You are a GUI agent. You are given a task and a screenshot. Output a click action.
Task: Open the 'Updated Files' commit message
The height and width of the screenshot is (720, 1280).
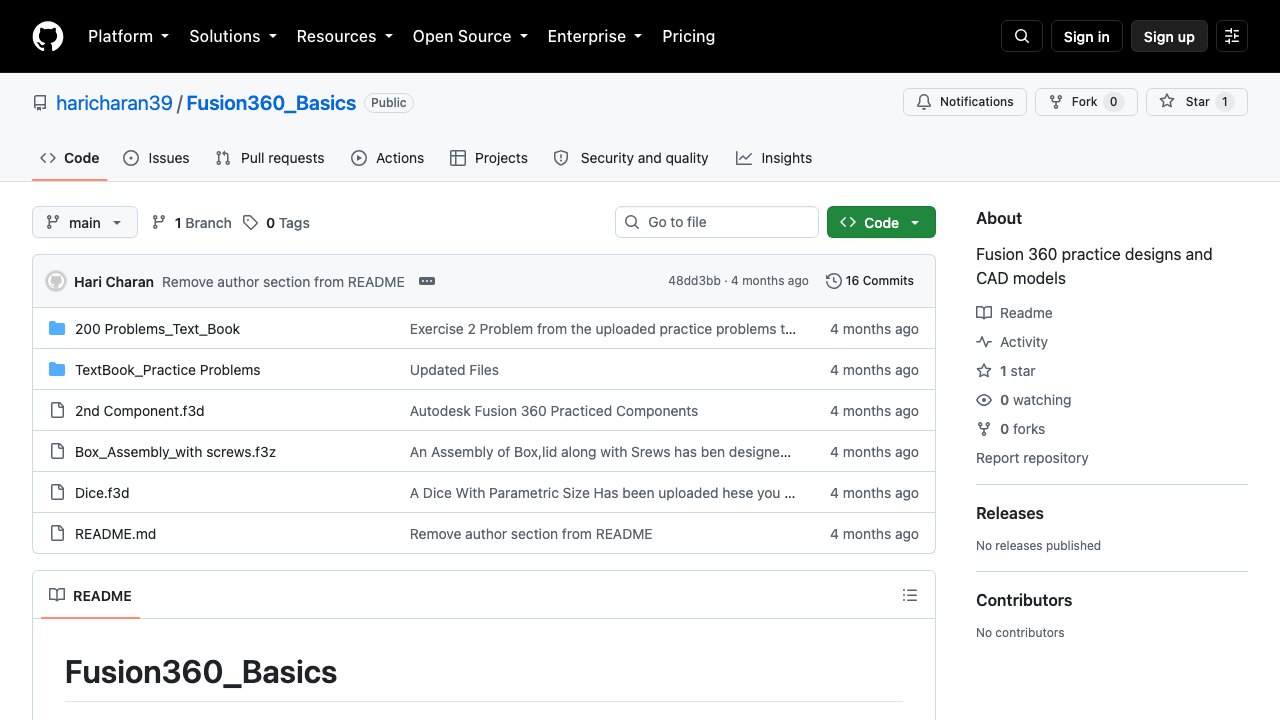point(454,370)
